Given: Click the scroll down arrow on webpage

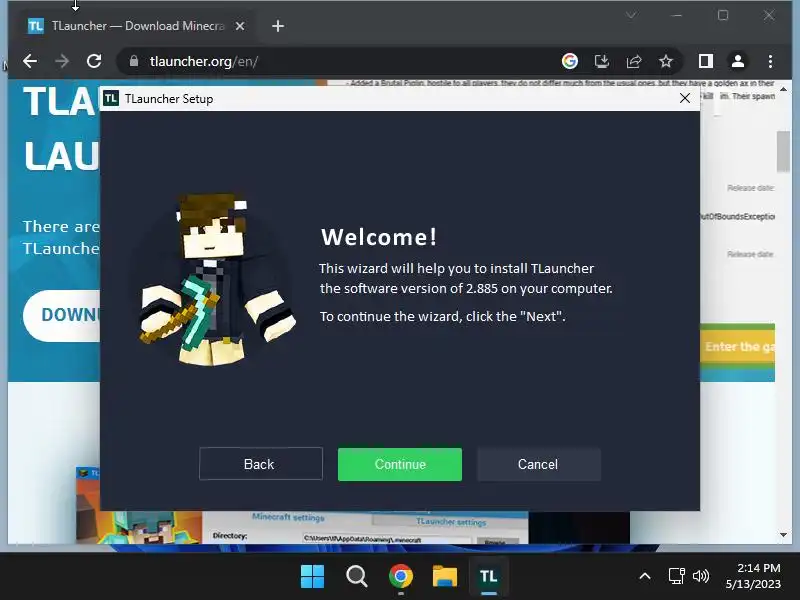Looking at the screenshot, I should pyautogui.click(x=783, y=535).
